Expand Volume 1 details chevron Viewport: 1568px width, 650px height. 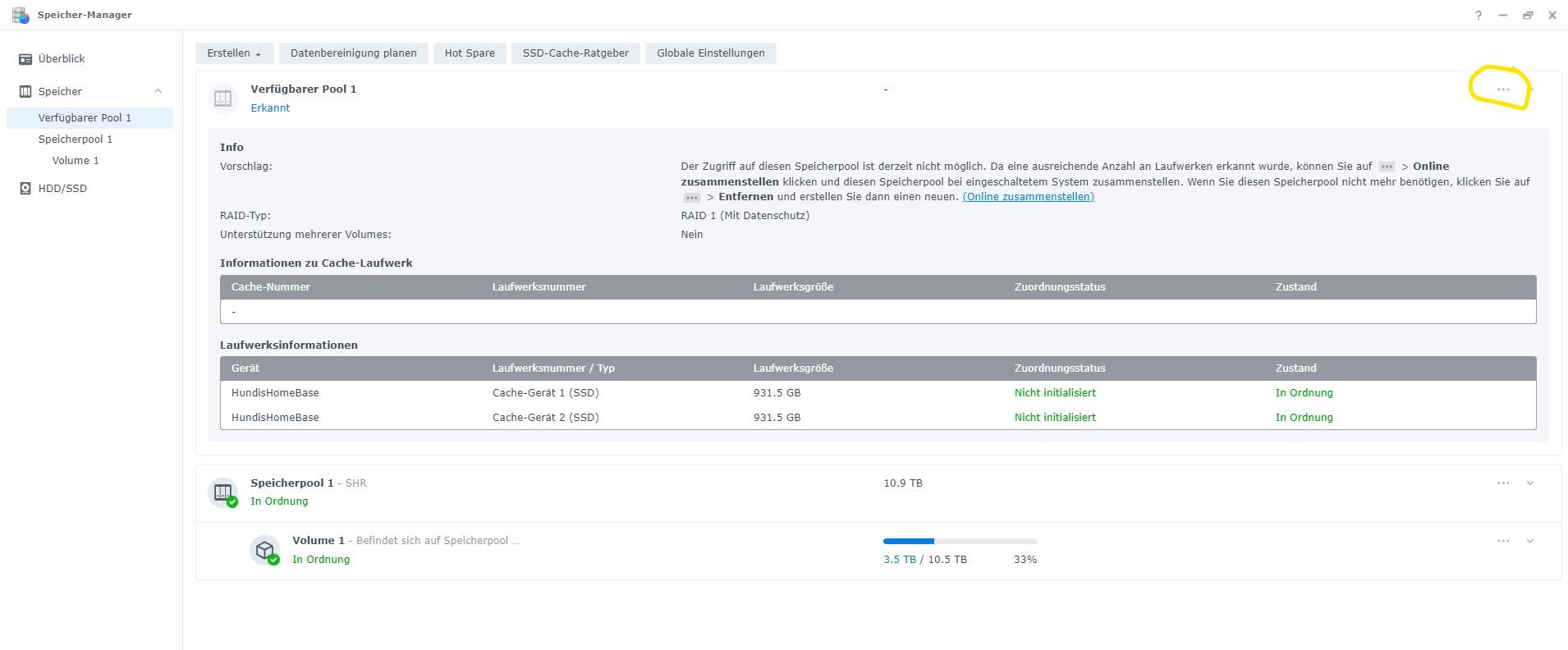[1530, 541]
